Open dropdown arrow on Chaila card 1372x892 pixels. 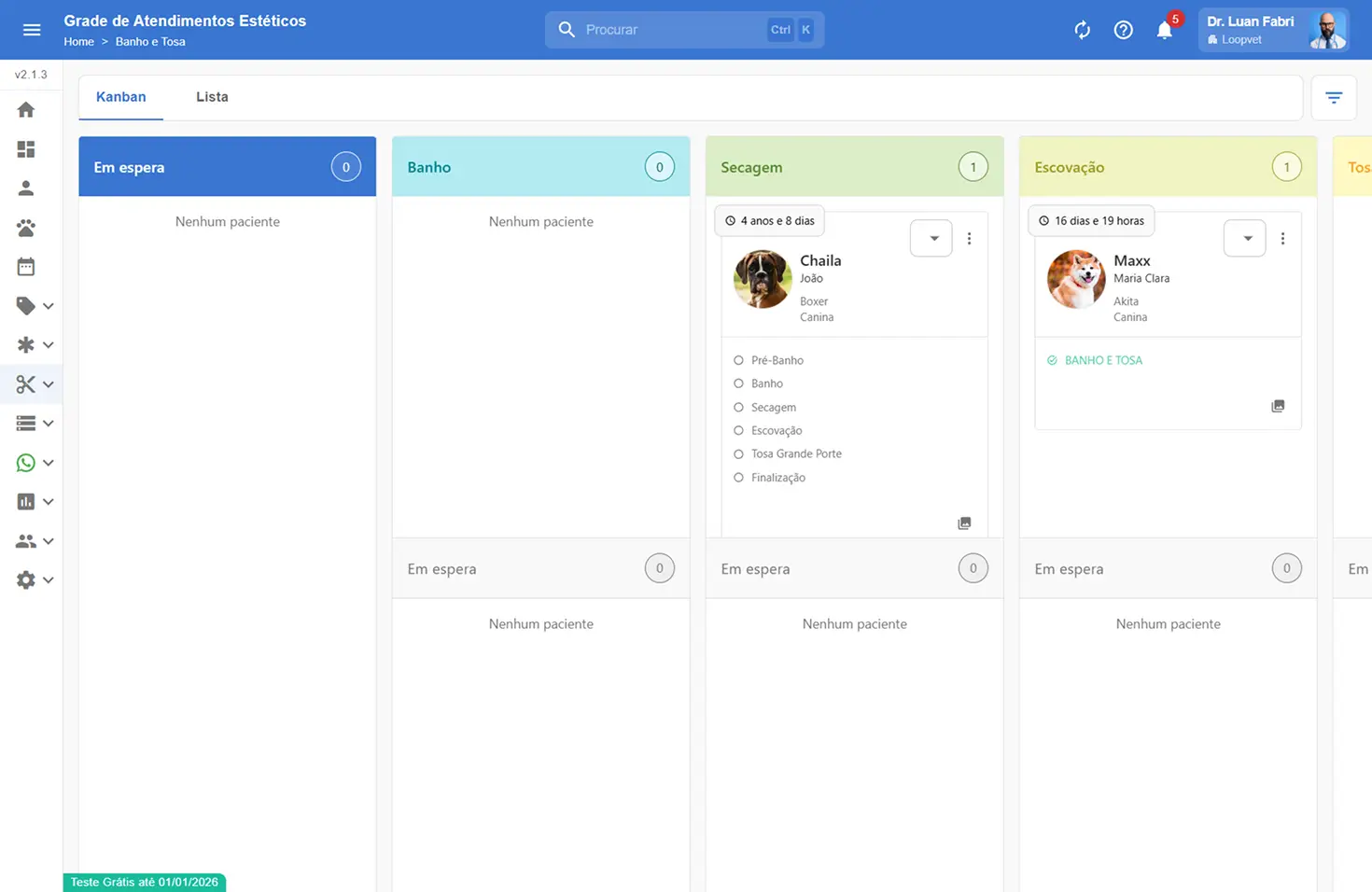(931, 239)
